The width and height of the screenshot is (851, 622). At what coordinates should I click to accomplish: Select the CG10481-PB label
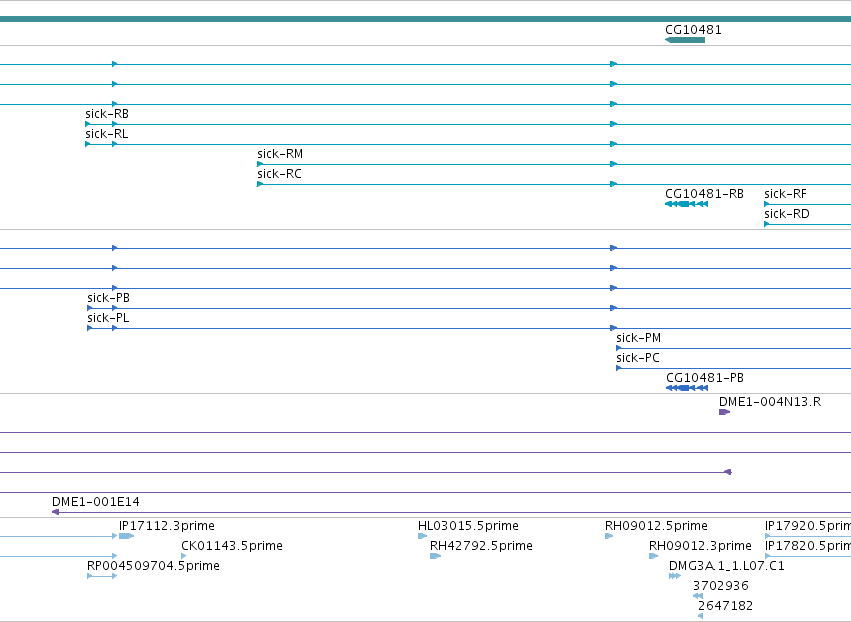[705, 378]
